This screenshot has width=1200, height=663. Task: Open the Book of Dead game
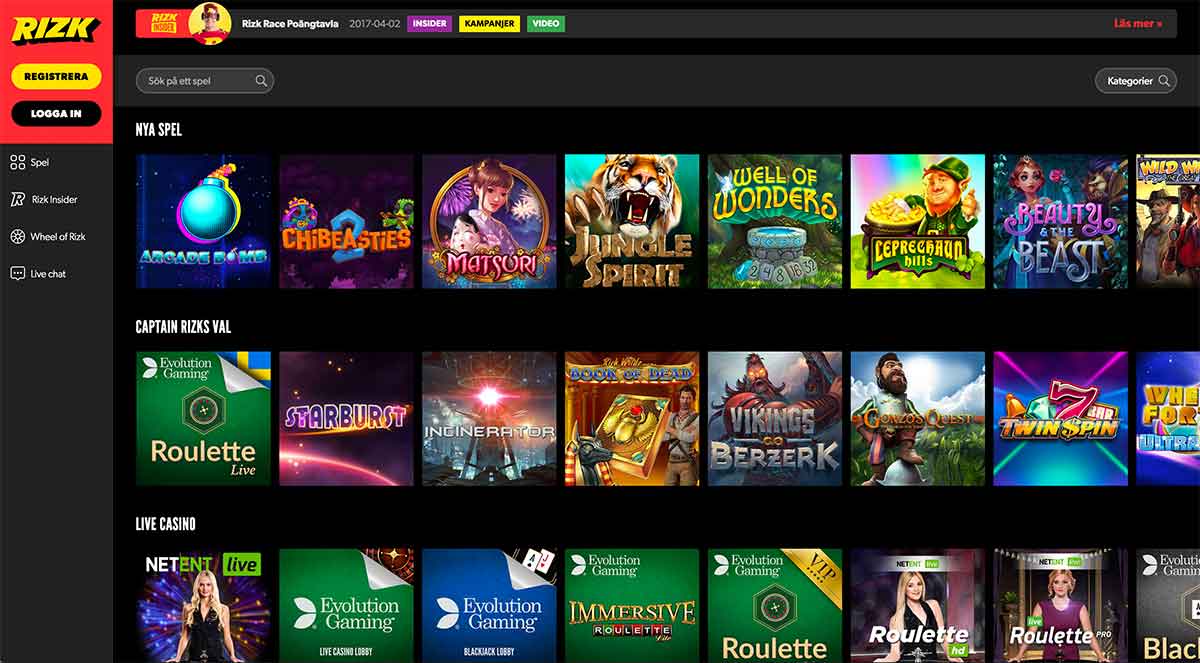(x=632, y=418)
